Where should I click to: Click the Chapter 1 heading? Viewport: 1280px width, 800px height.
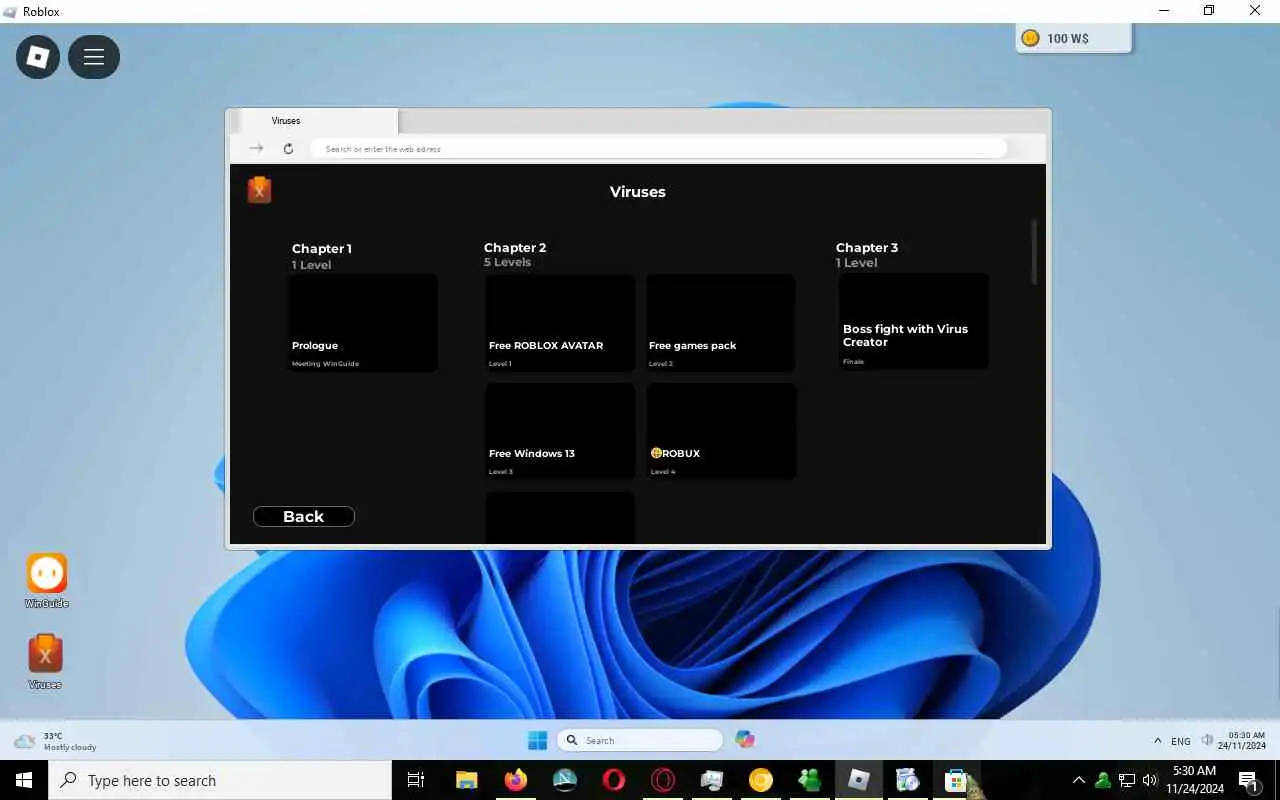pos(322,249)
